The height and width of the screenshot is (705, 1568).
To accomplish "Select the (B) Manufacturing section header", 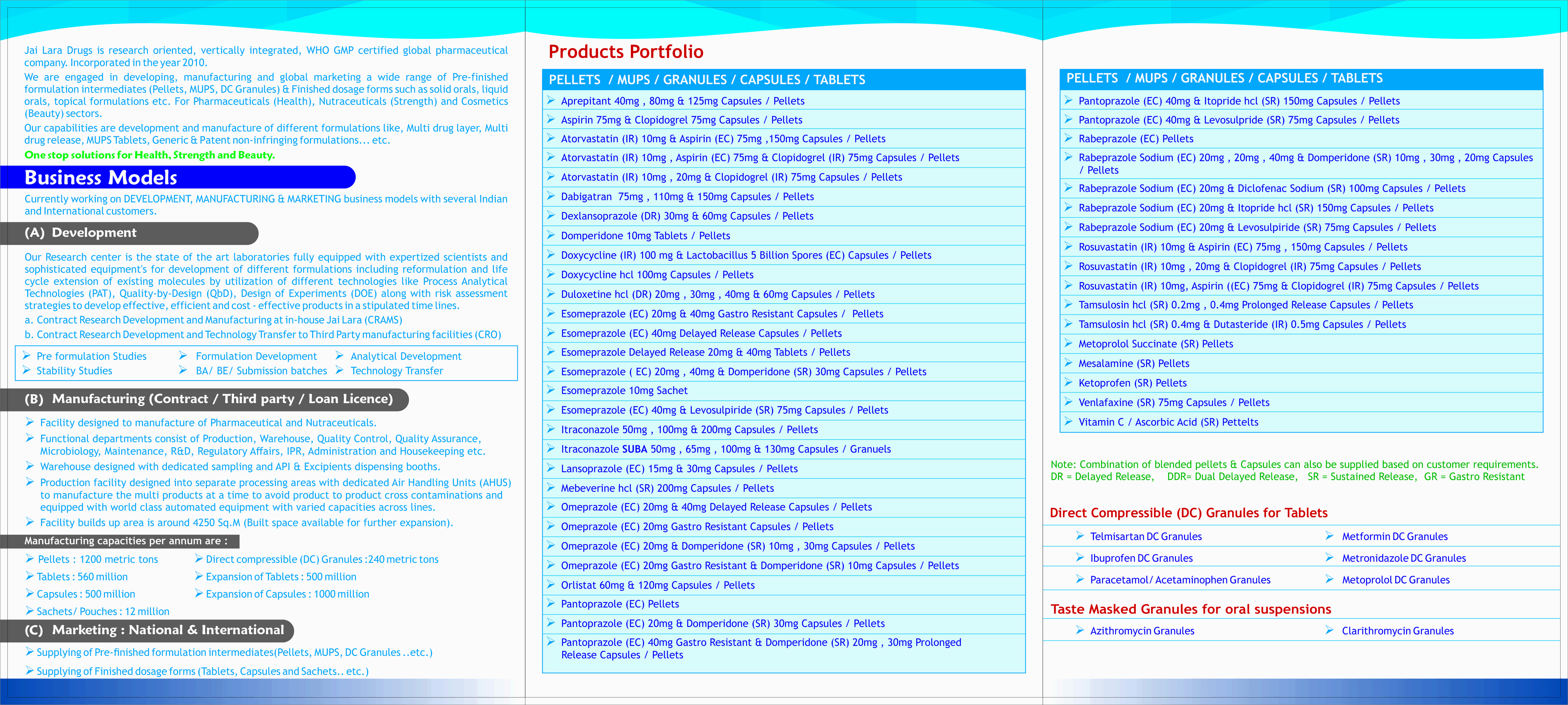I will pyautogui.click(x=205, y=399).
